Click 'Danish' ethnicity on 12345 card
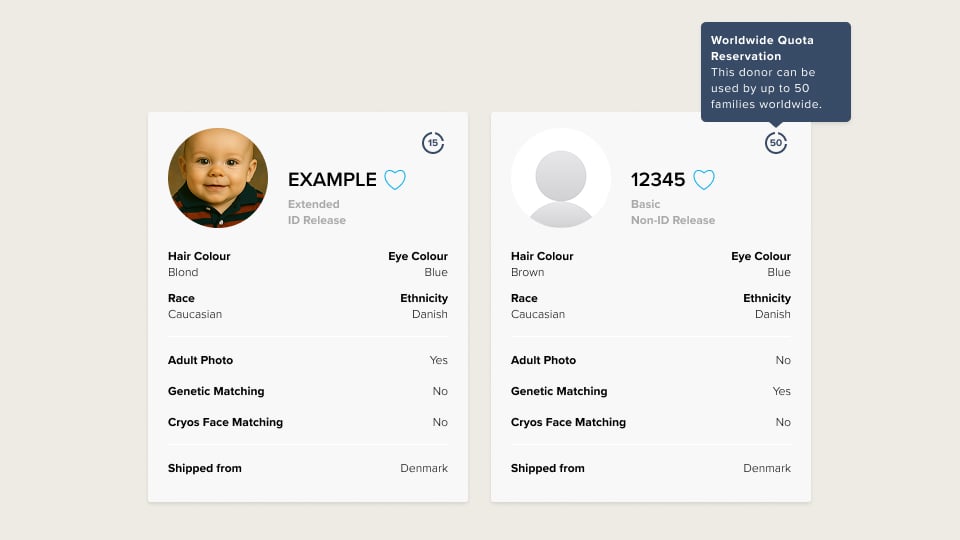The width and height of the screenshot is (960, 540). pos(773,314)
